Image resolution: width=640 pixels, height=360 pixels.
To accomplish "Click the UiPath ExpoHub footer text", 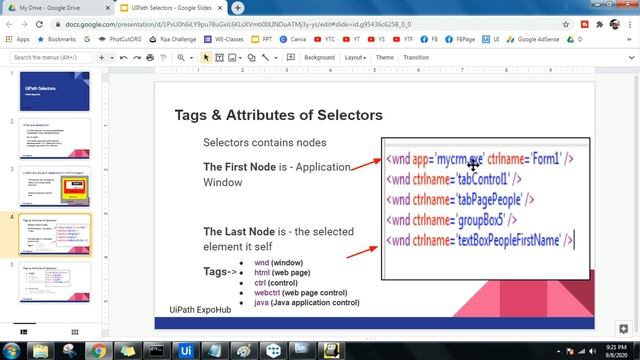I will click(x=200, y=310).
